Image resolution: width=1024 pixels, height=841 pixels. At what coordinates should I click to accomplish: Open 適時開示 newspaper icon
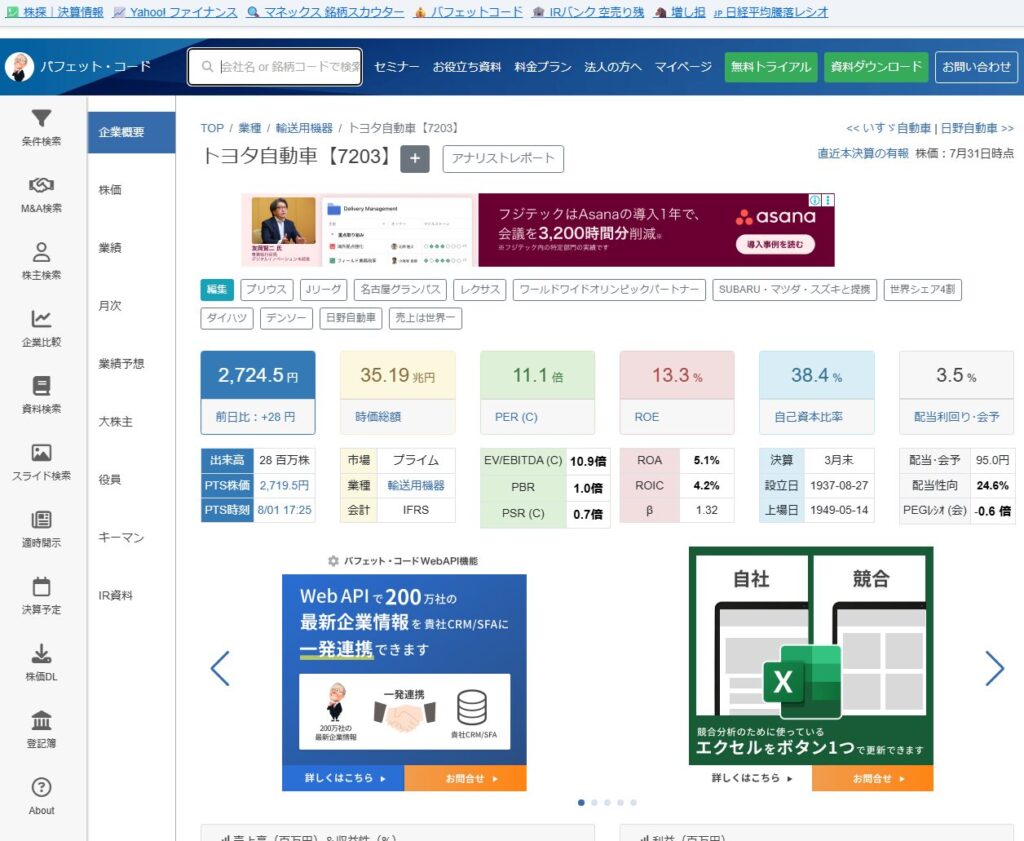pos(41,519)
